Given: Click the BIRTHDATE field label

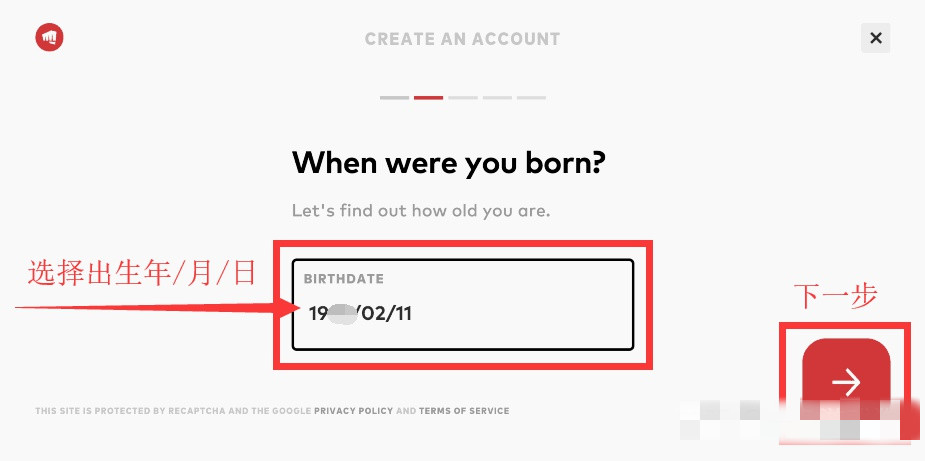Looking at the screenshot, I should (344, 279).
